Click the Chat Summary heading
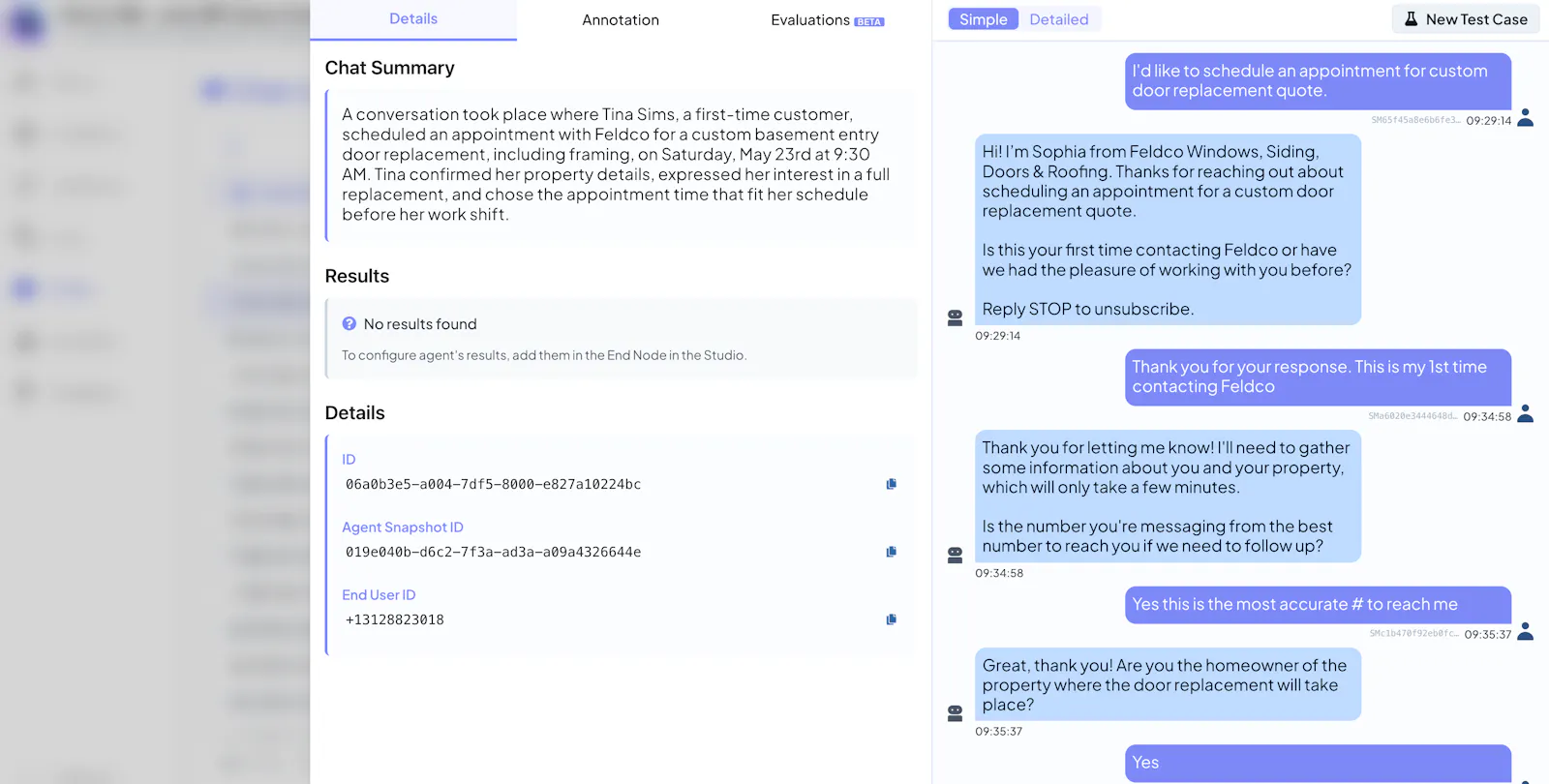This screenshot has height=784, width=1549. pyautogui.click(x=389, y=68)
